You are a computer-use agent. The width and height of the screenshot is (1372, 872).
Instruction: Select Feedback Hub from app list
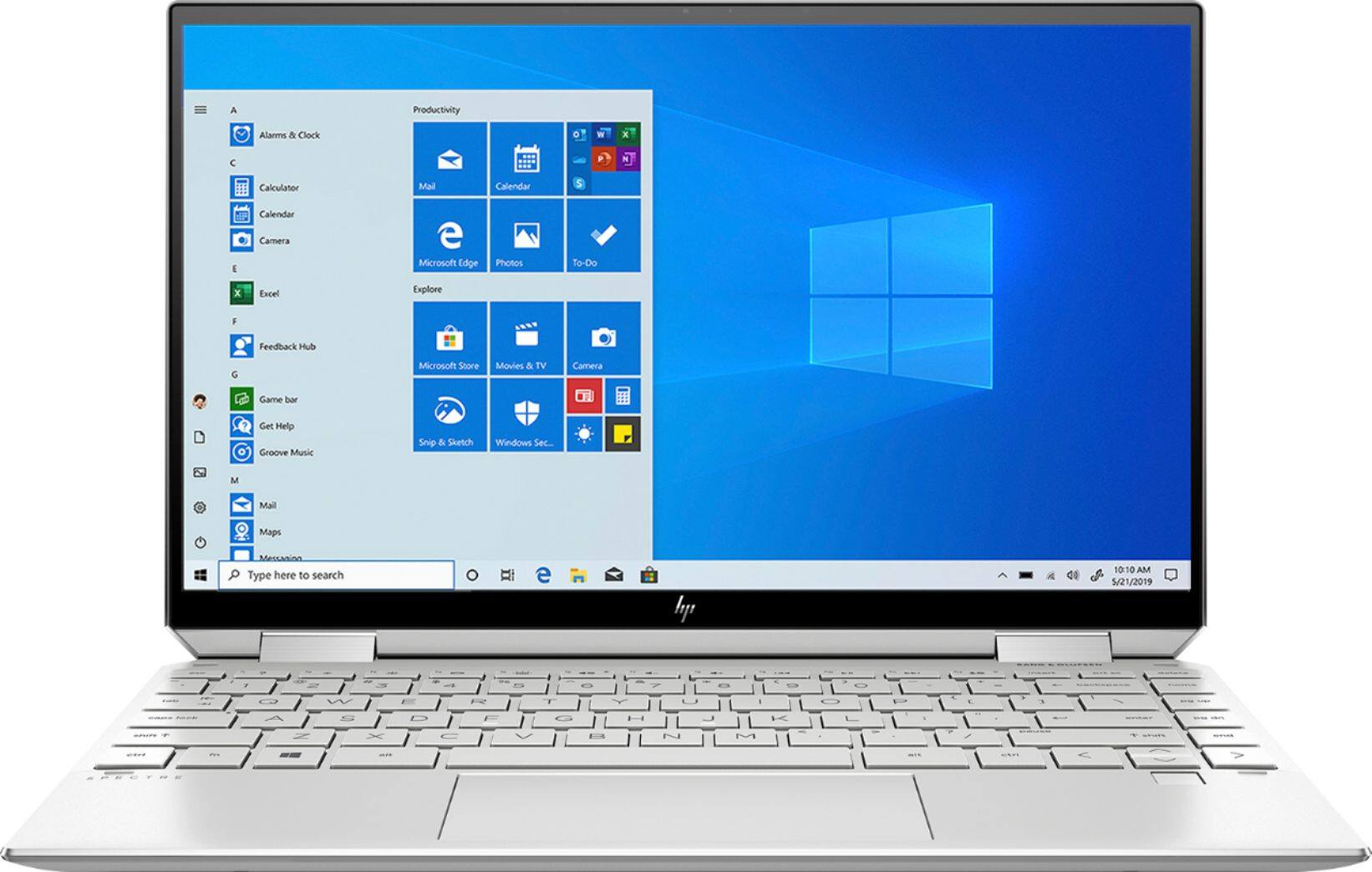tap(287, 346)
